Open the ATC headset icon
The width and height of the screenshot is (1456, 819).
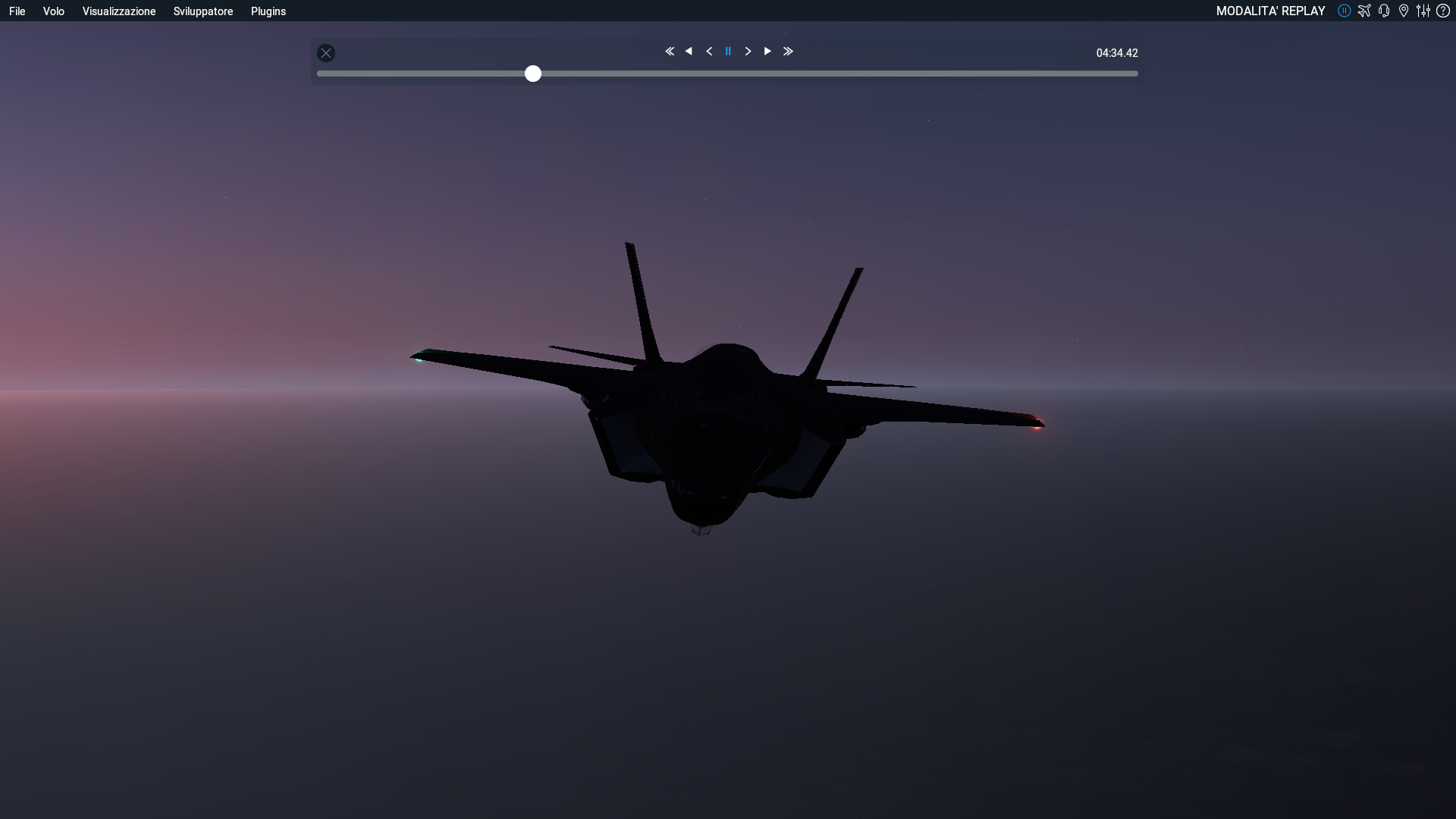point(1384,11)
